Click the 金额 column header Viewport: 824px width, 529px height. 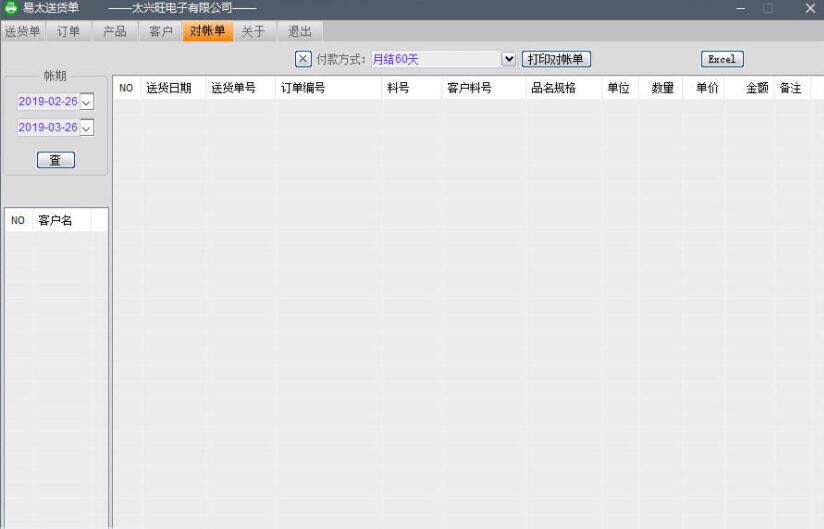(x=749, y=88)
